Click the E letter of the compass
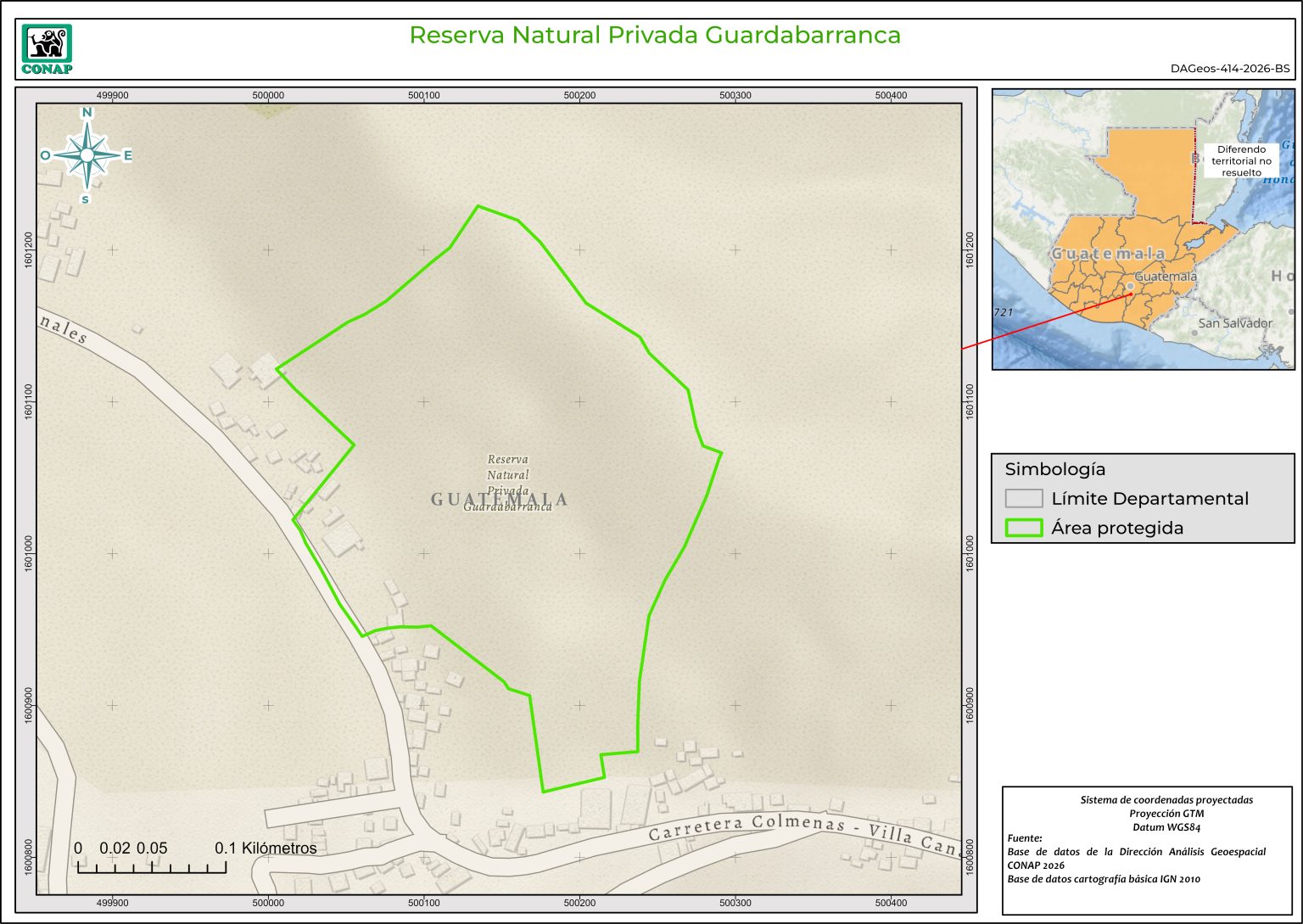The width and height of the screenshot is (1303, 924). click(128, 155)
